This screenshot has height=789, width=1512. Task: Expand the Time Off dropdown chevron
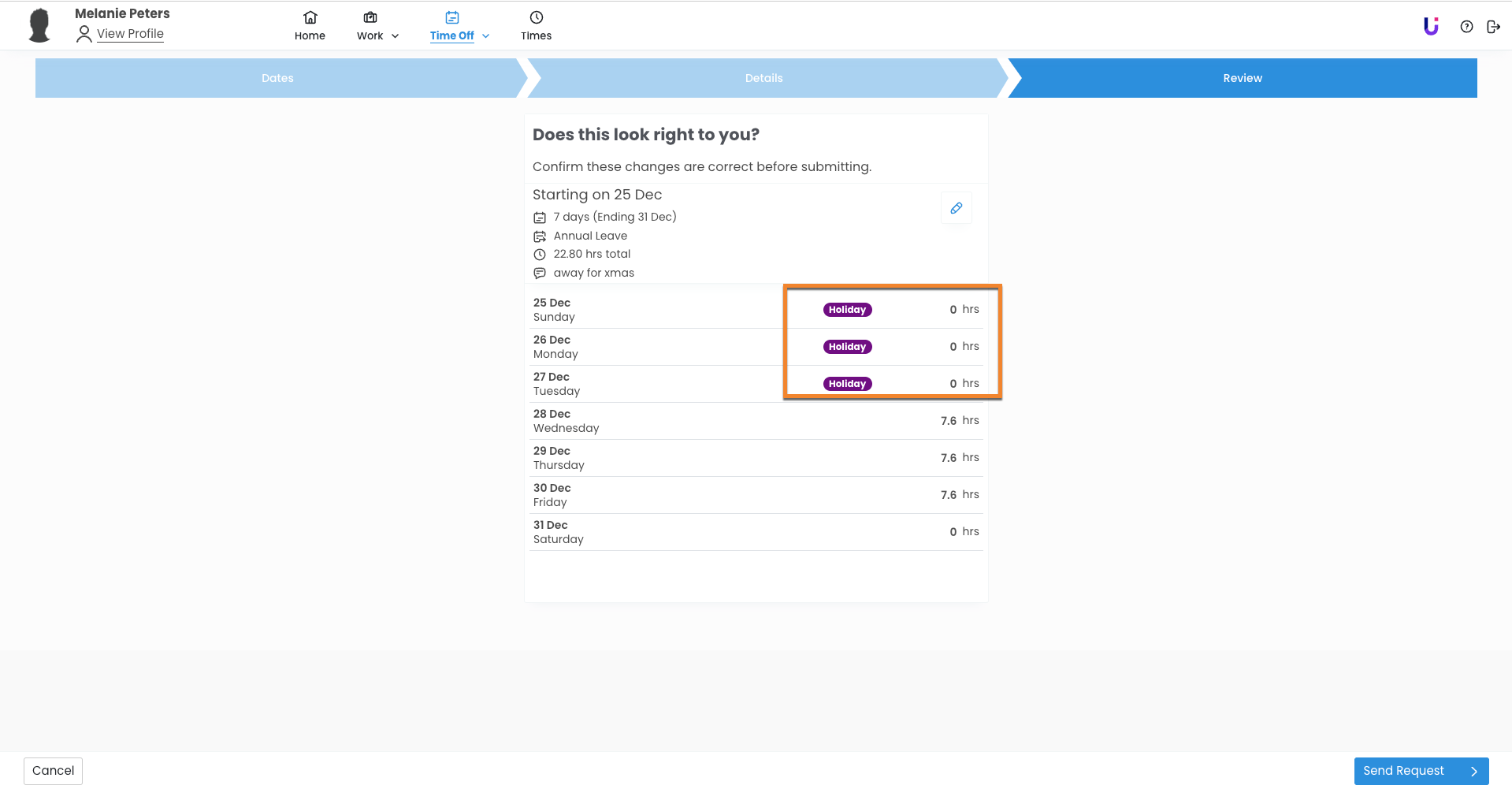[486, 36]
